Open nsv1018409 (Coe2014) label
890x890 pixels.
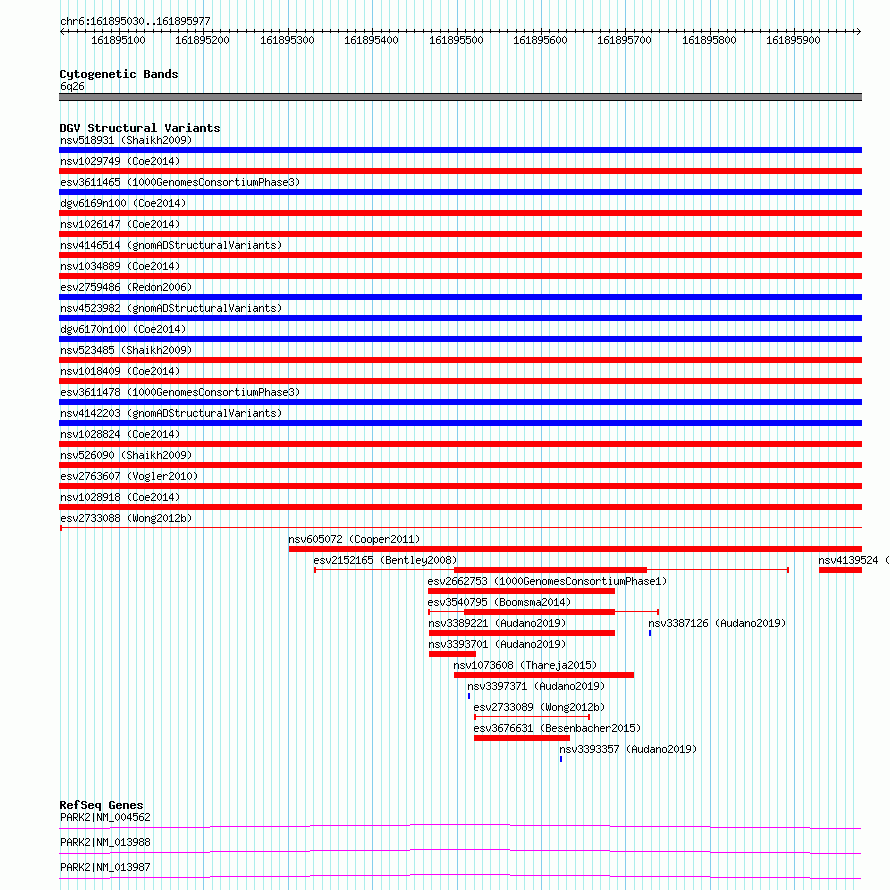(x=120, y=371)
